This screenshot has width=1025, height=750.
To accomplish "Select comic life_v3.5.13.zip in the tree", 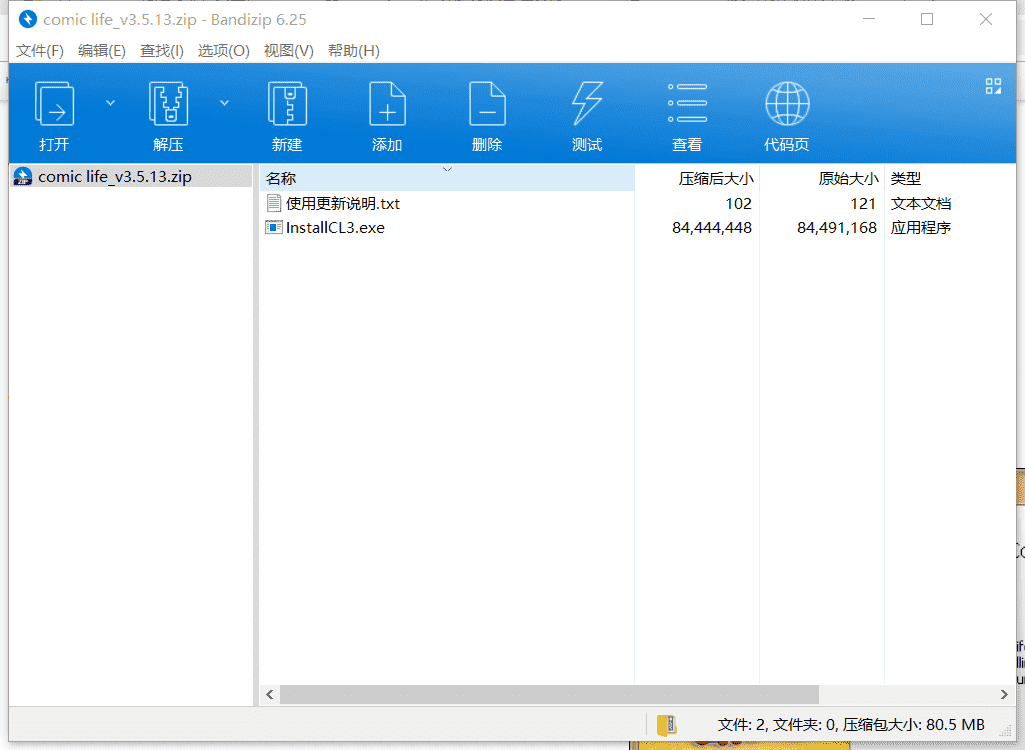I will tap(131, 177).
